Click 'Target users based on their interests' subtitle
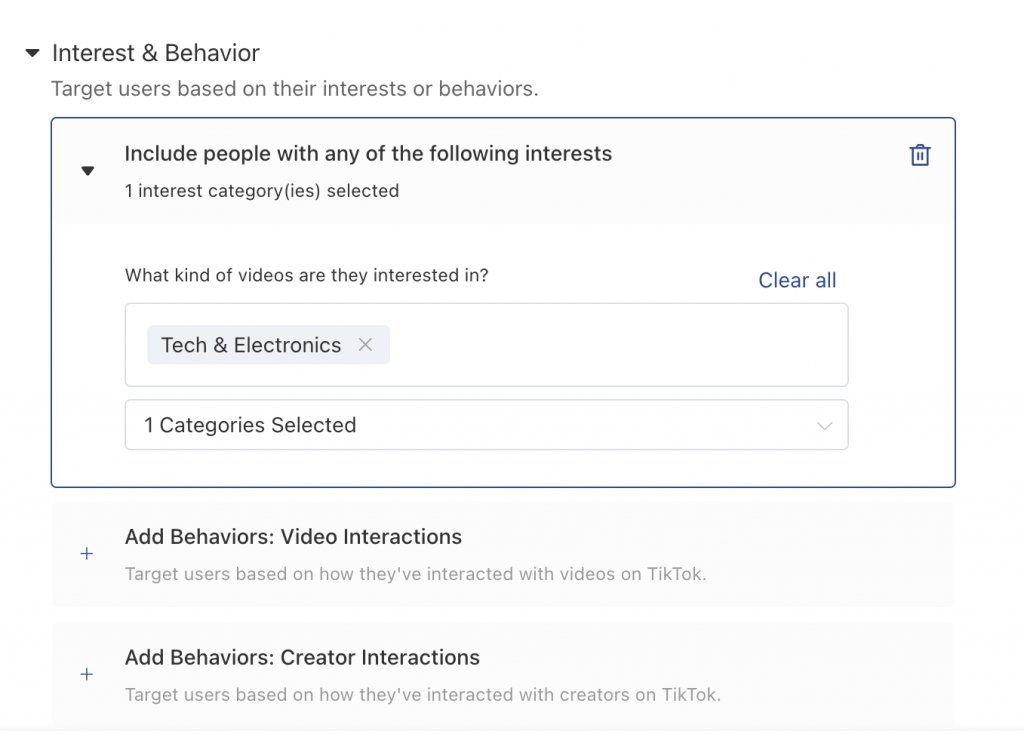Screen dimensions: 1024x734 [x=295, y=89]
